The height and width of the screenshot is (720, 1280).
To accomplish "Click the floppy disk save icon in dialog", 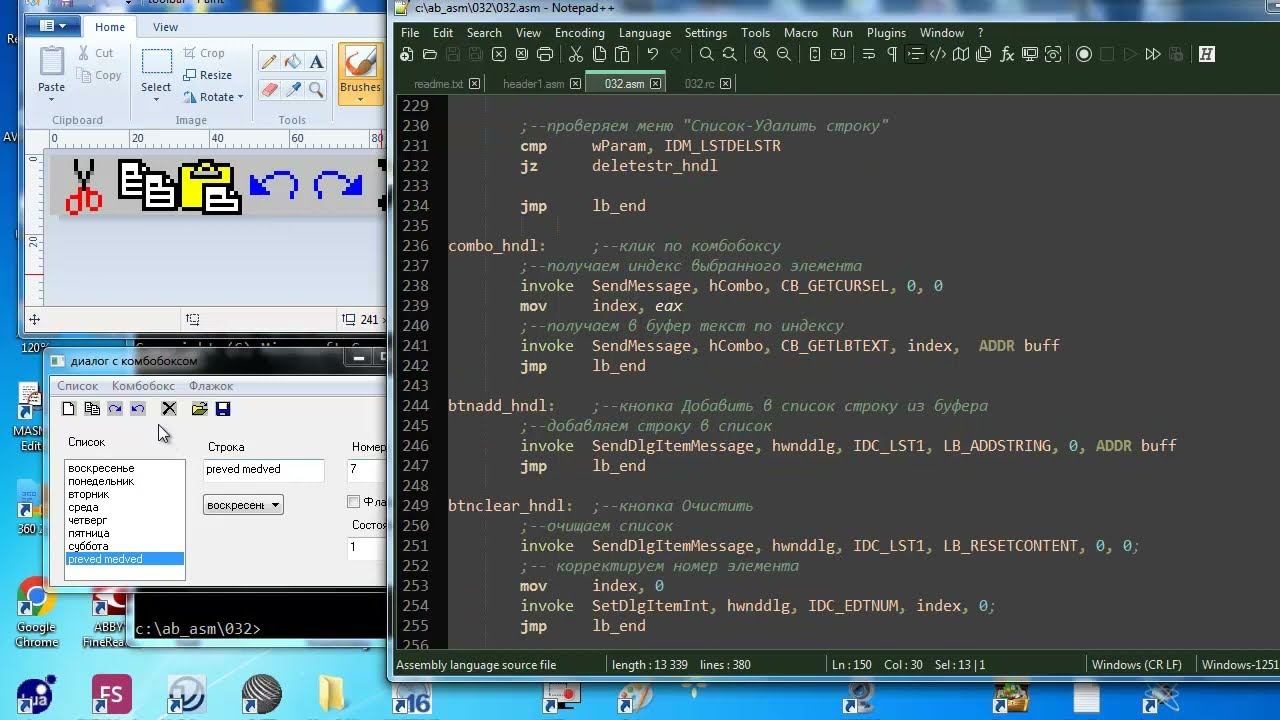I will 223,408.
